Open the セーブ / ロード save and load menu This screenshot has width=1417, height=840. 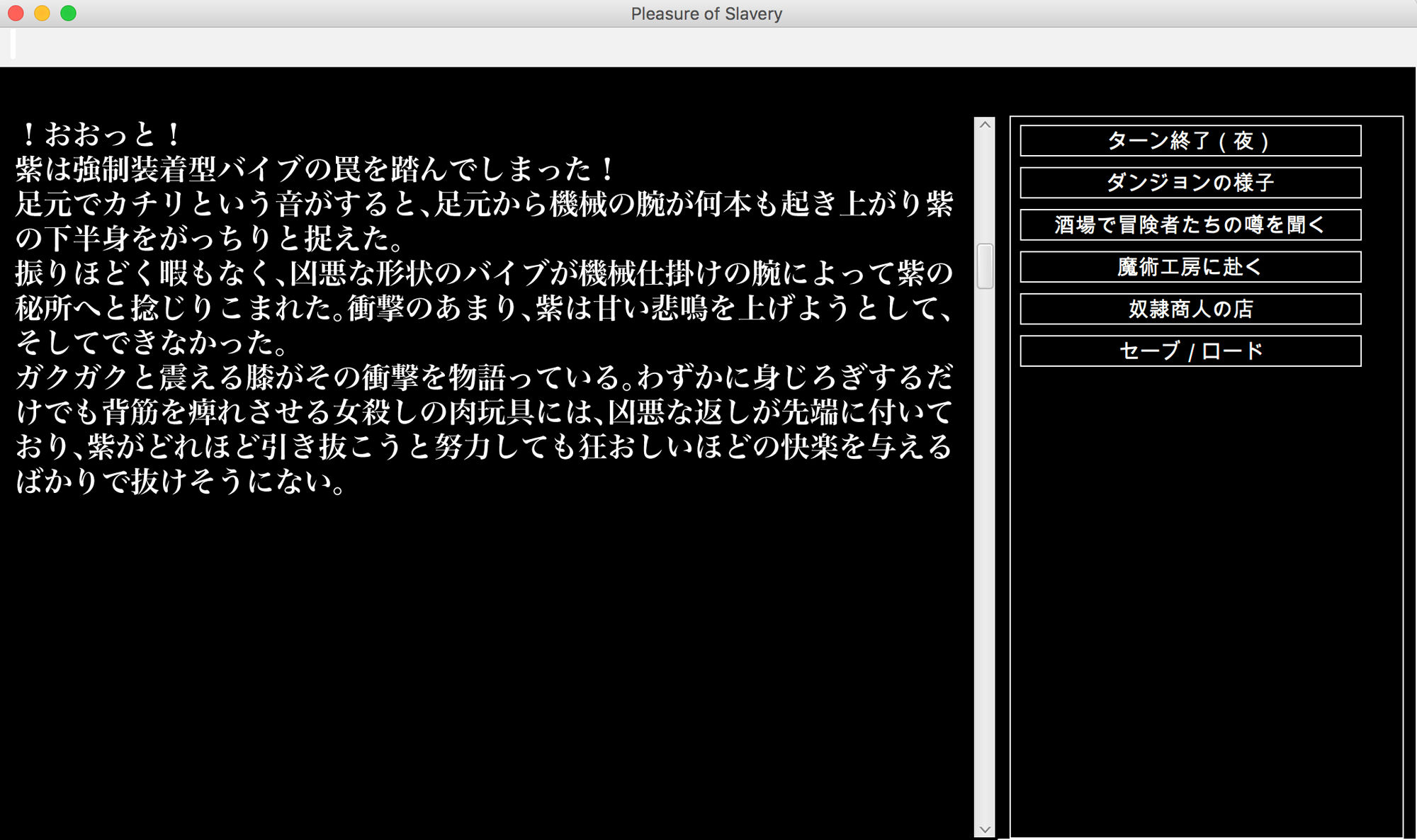[x=1189, y=350]
